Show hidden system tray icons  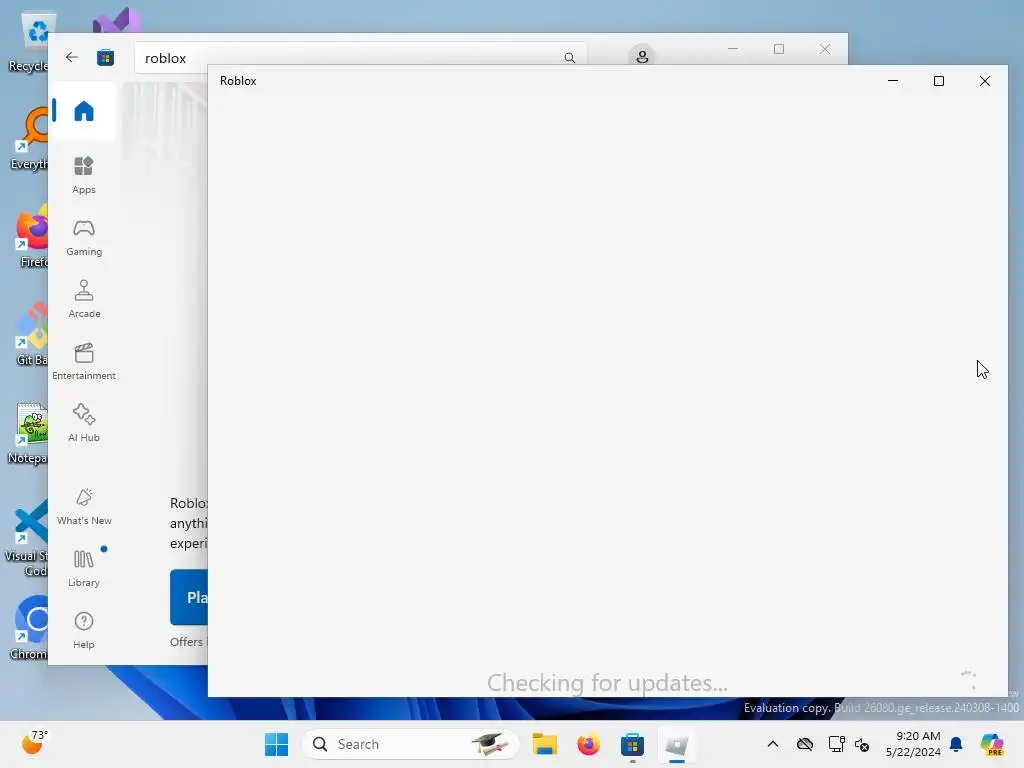(x=773, y=744)
